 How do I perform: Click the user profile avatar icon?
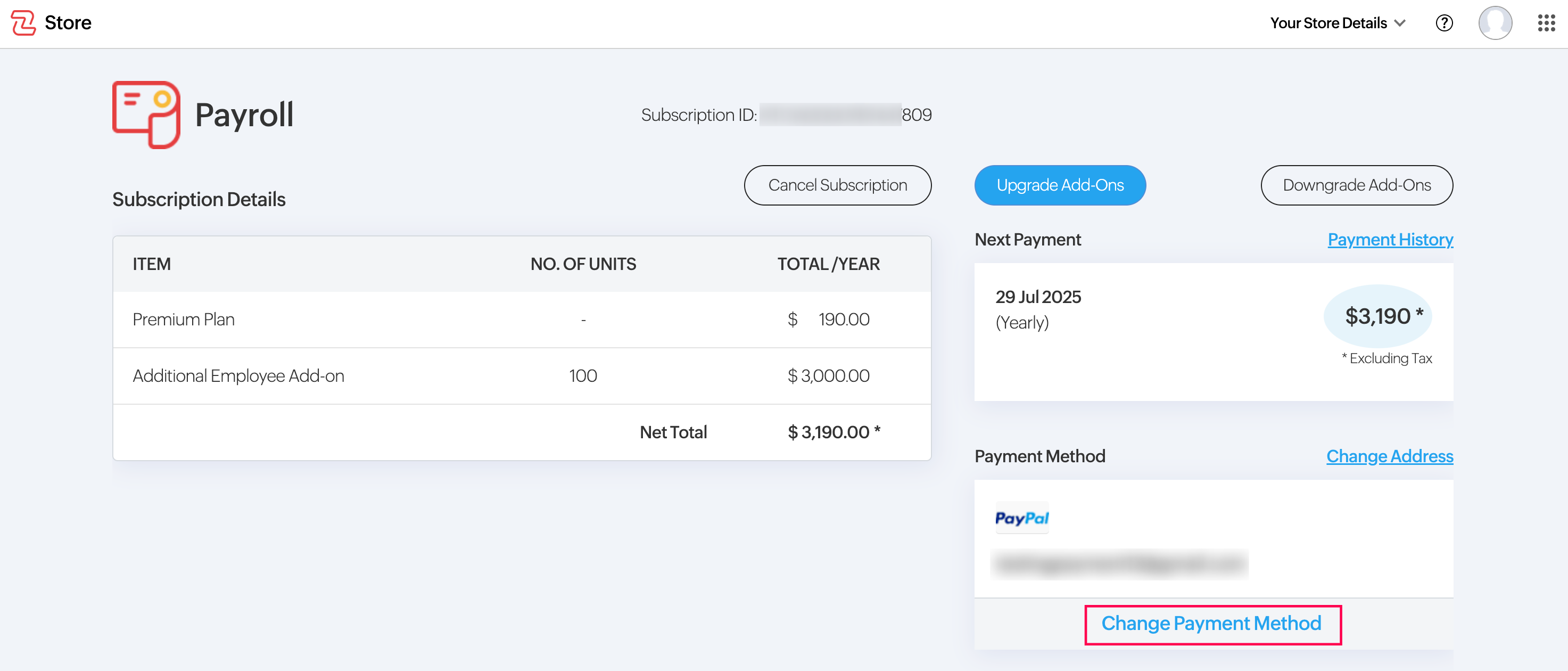click(x=1495, y=22)
